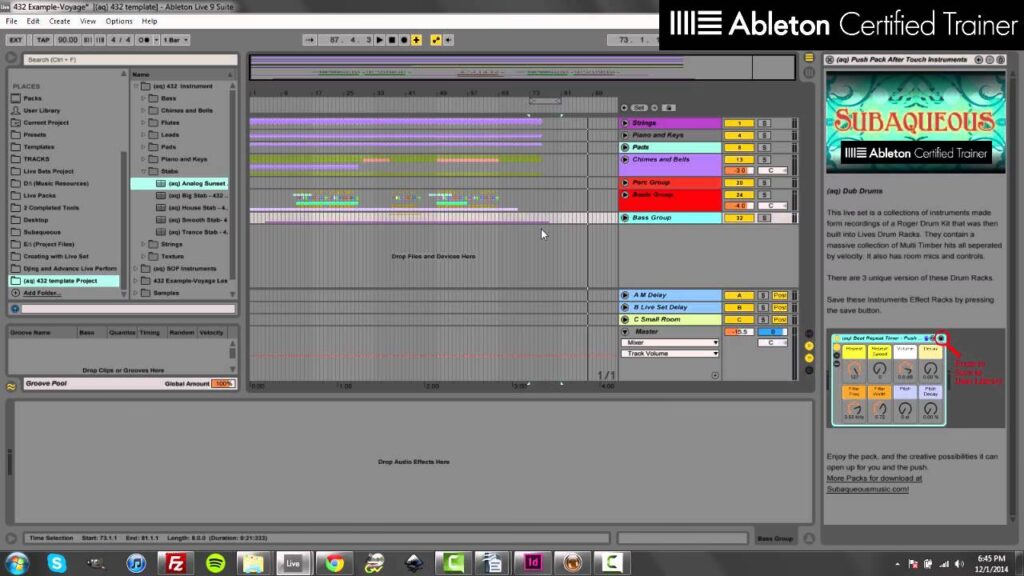Toggle the Pads track activator

[x=739, y=147]
